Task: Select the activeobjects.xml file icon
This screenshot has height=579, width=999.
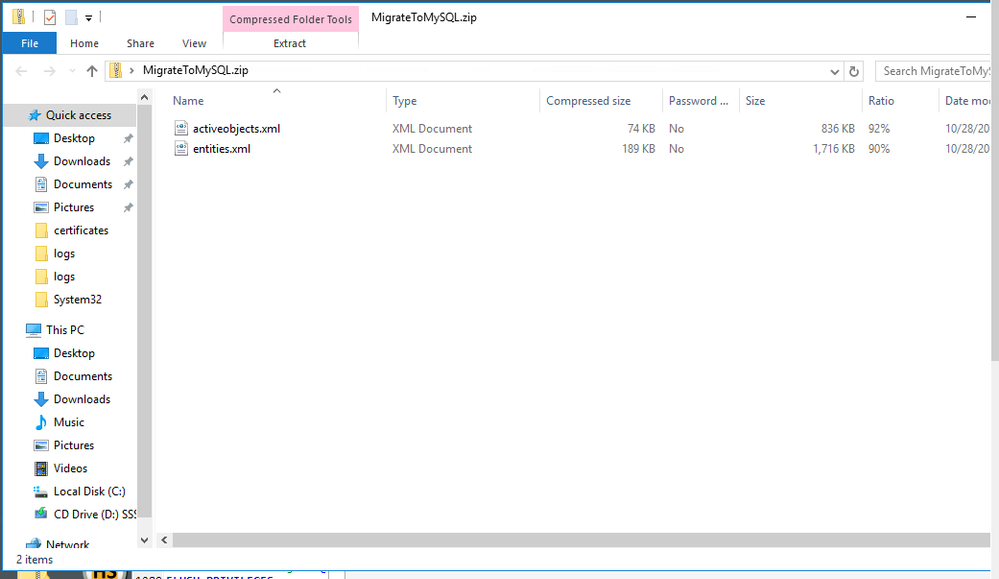Action: point(181,129)
